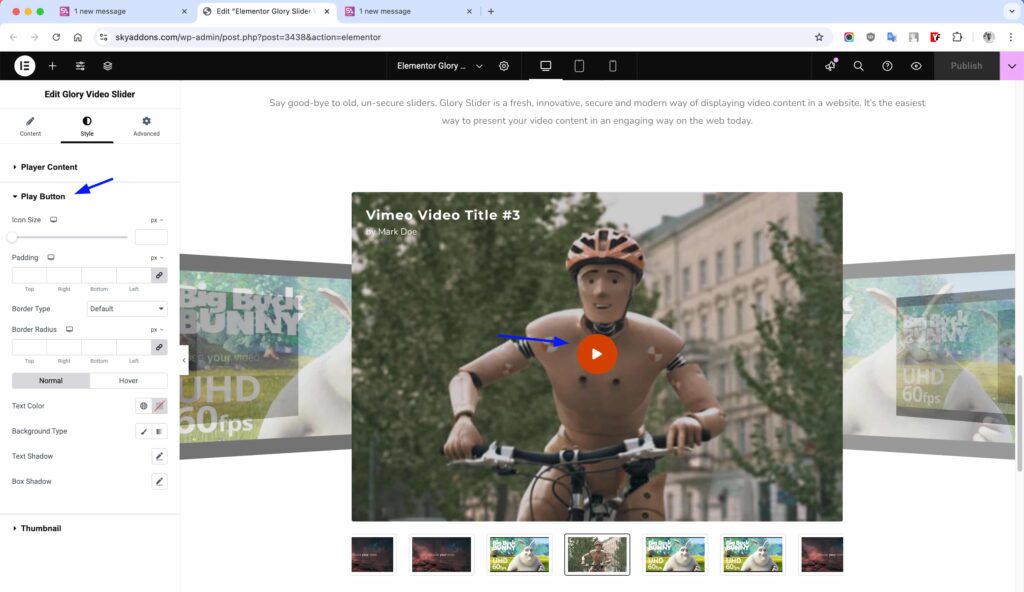
Task: Click the Publish button
Action: [967, 66]
